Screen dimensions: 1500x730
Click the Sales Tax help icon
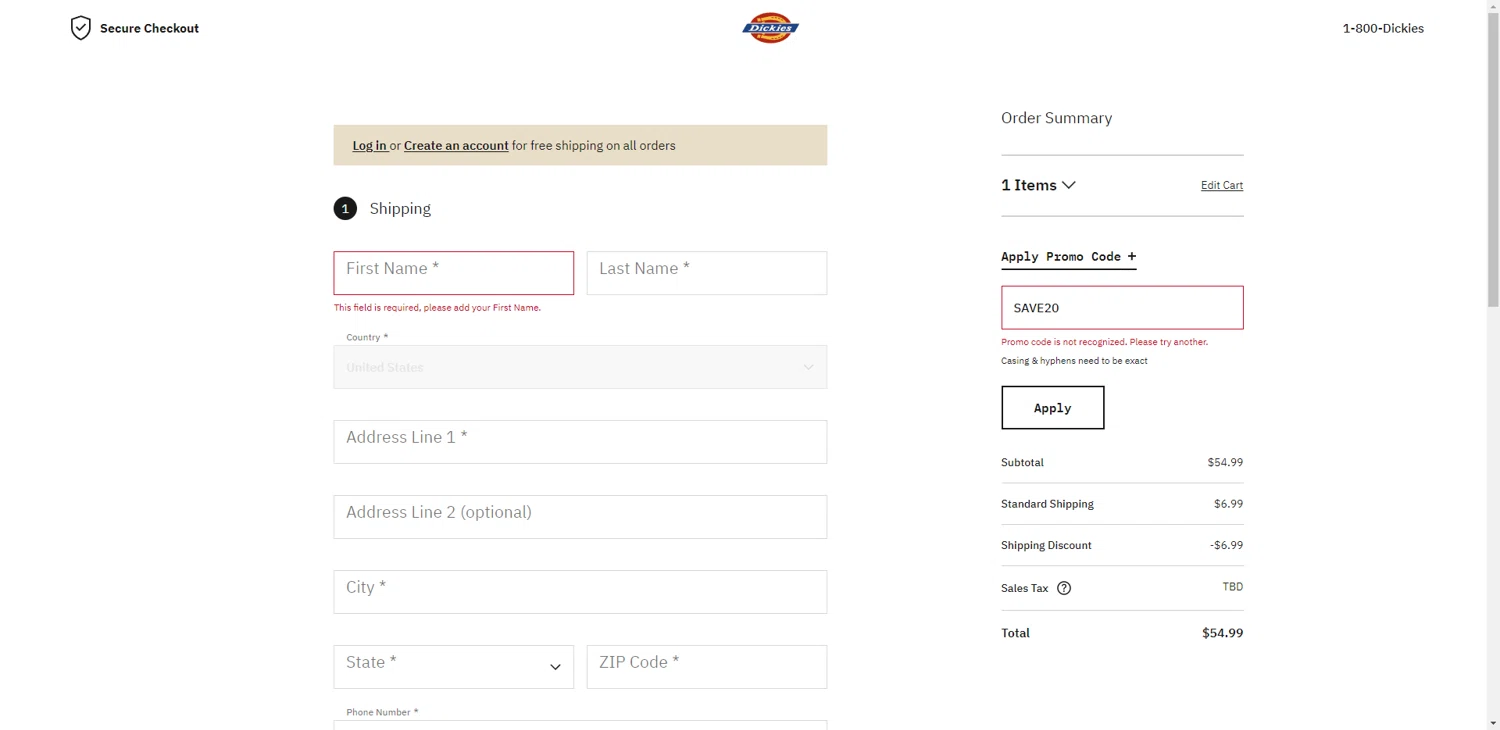[x=1064, y=588]
